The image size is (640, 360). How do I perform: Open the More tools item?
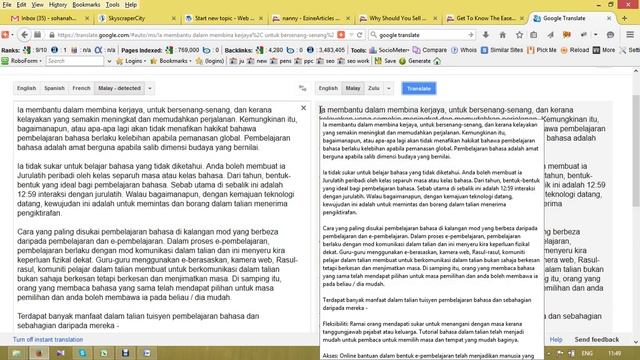pyautogui.click(x=604, y=50)
